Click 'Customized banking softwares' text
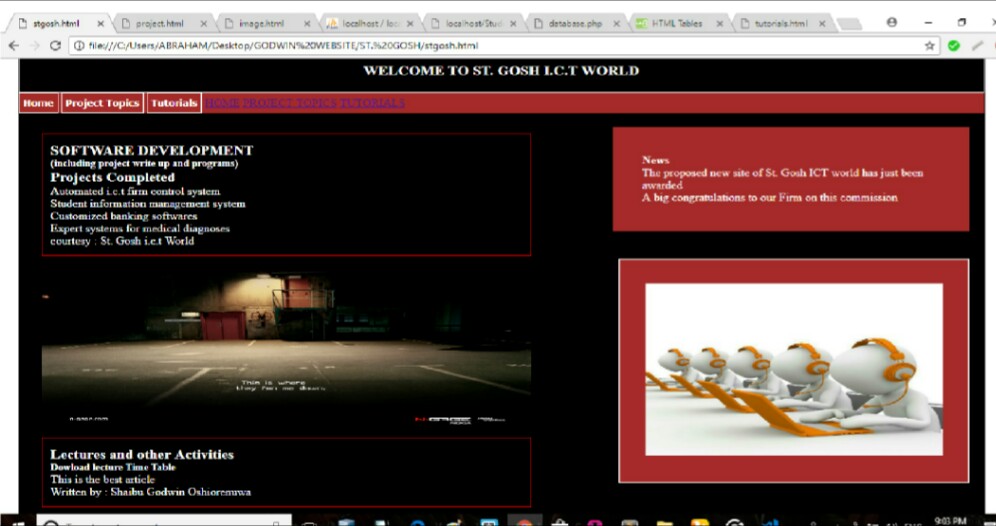Image resolution: width=996 pixels, height=526 pixels. pyautogui.click(x=124, y=216)
